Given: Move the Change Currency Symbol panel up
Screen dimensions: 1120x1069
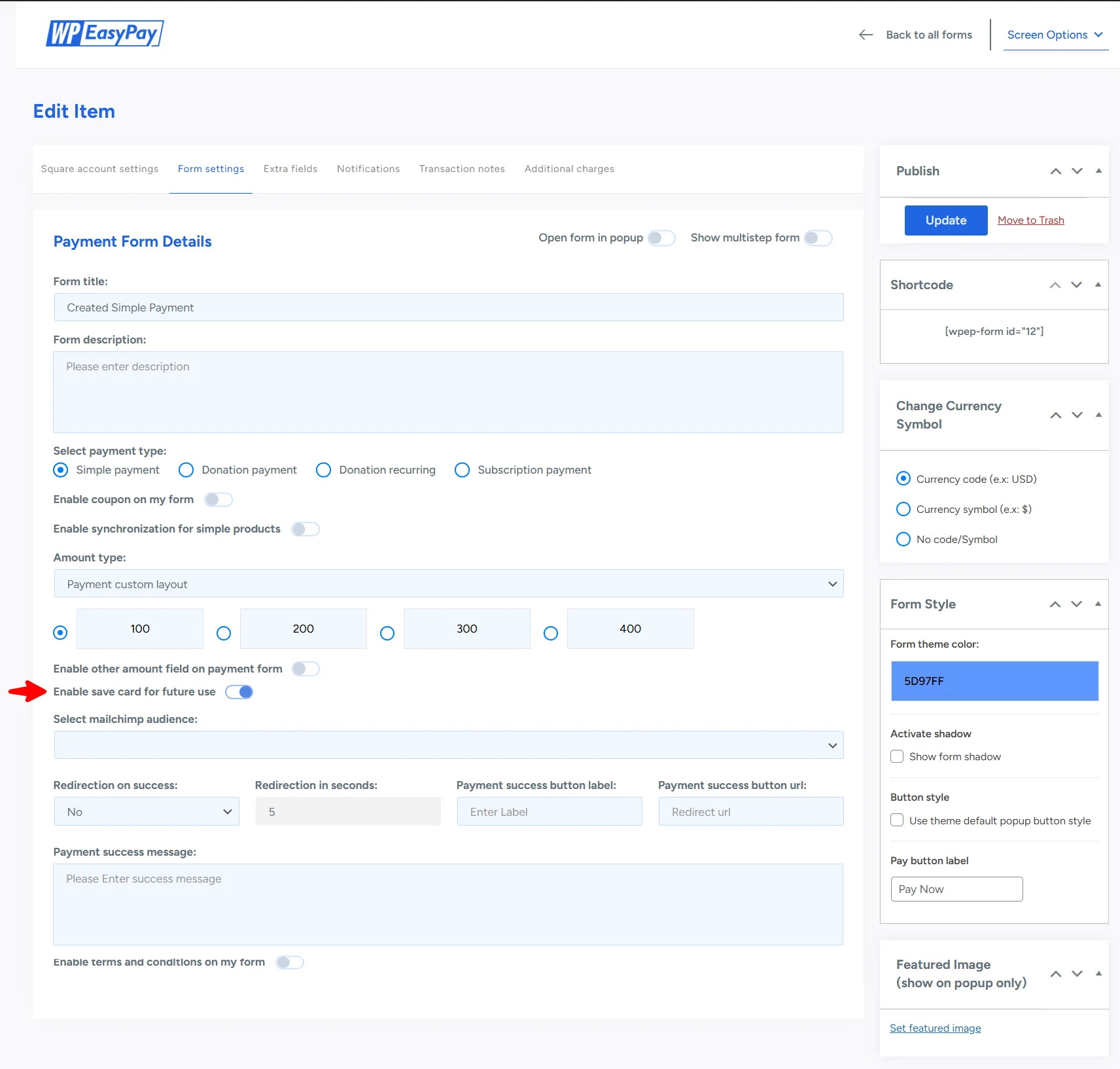Looking at the screenshot, I should tap(1055, 415).
